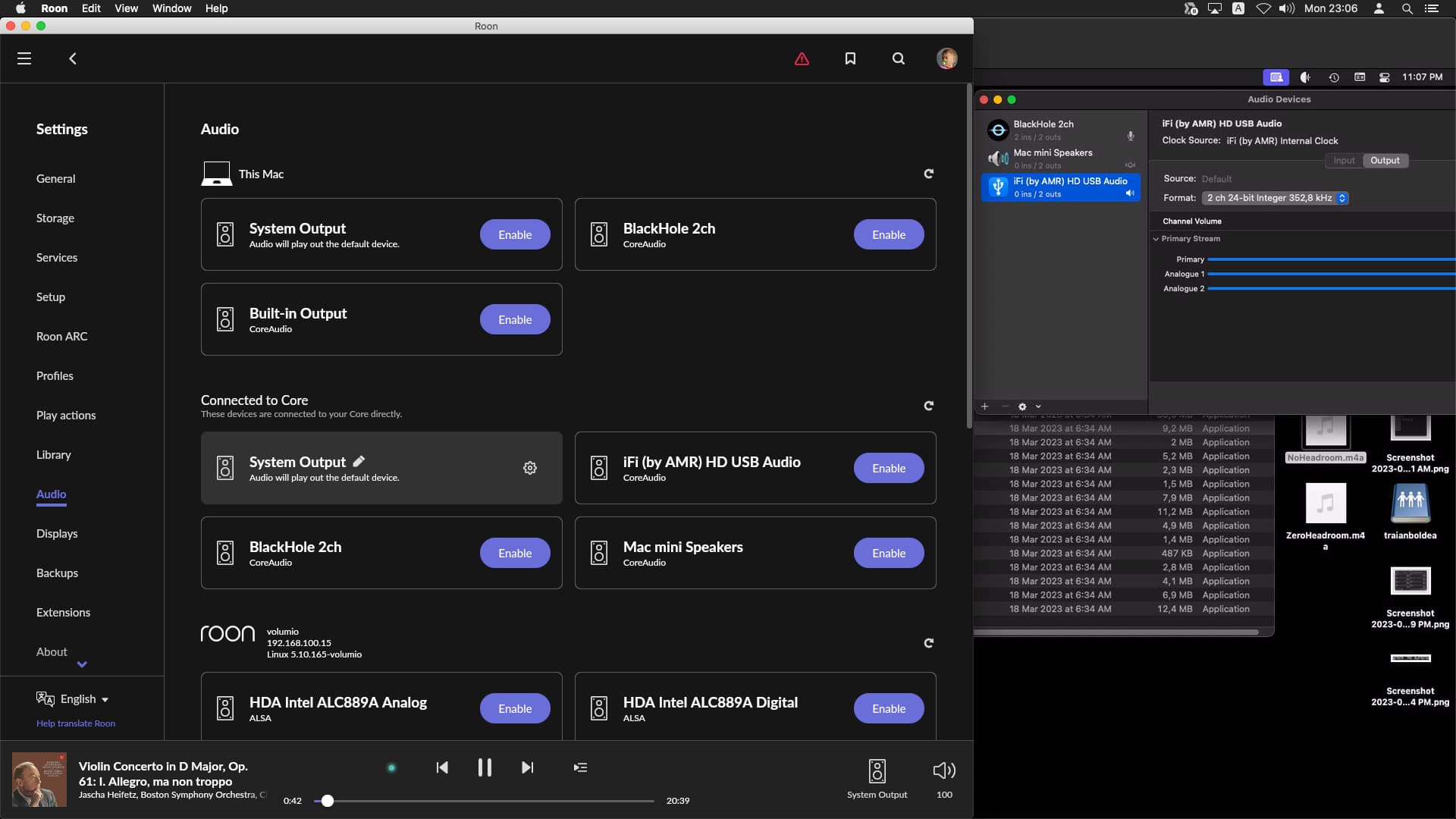Open the Window menu in menu bar
This screenshot has width=1456, height=819.
coord(171,8)
